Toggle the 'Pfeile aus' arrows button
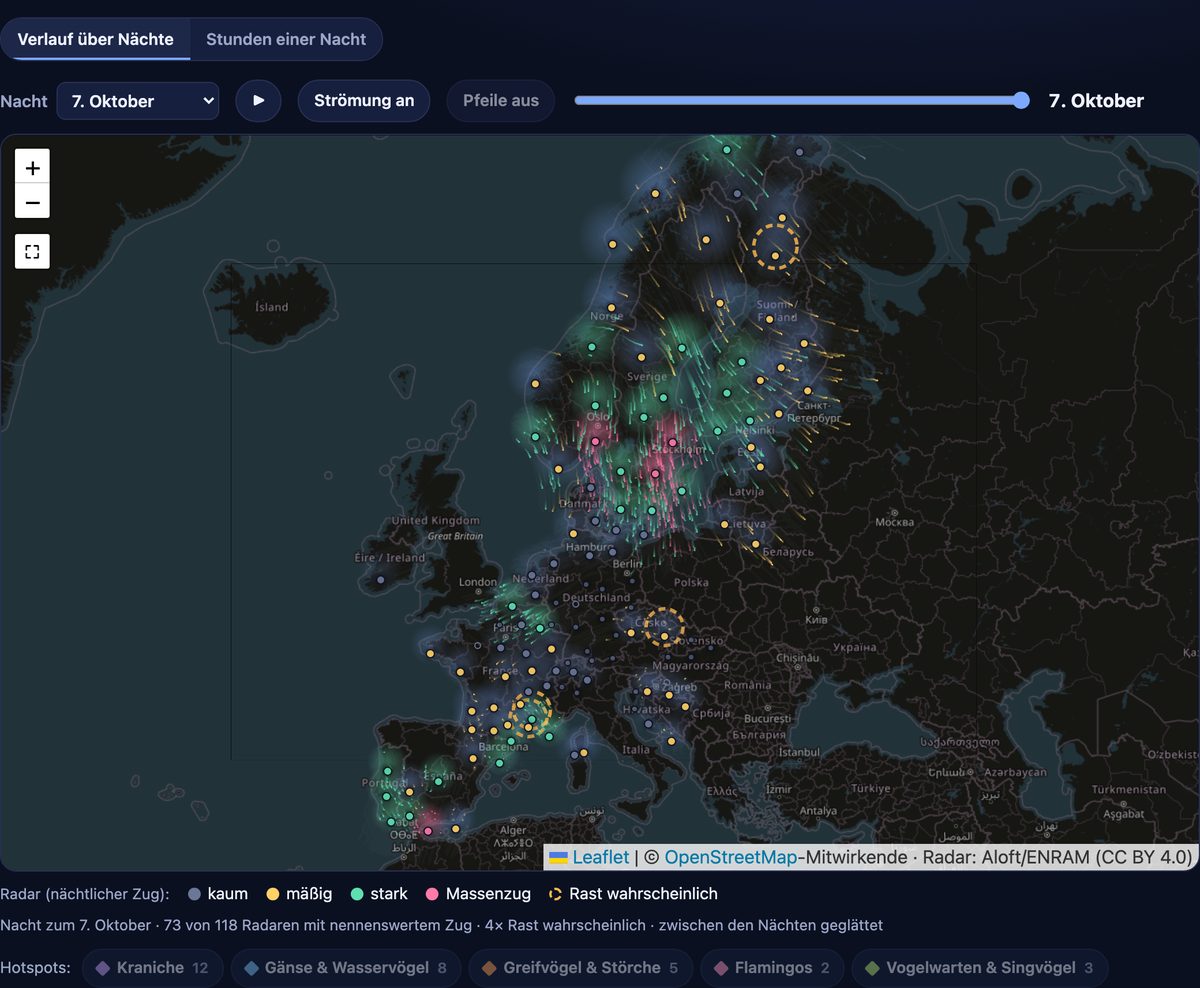 pos(501,101)
